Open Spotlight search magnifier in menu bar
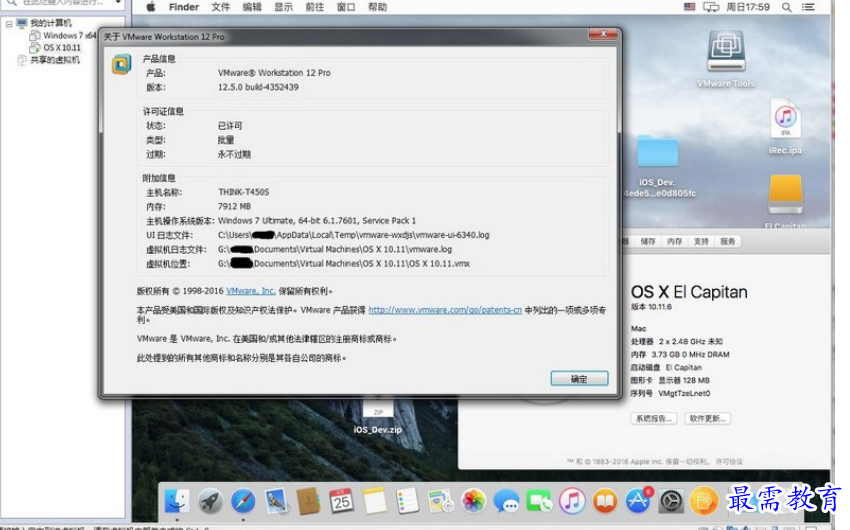The image size is (850, 530). [x=787, y=7]
